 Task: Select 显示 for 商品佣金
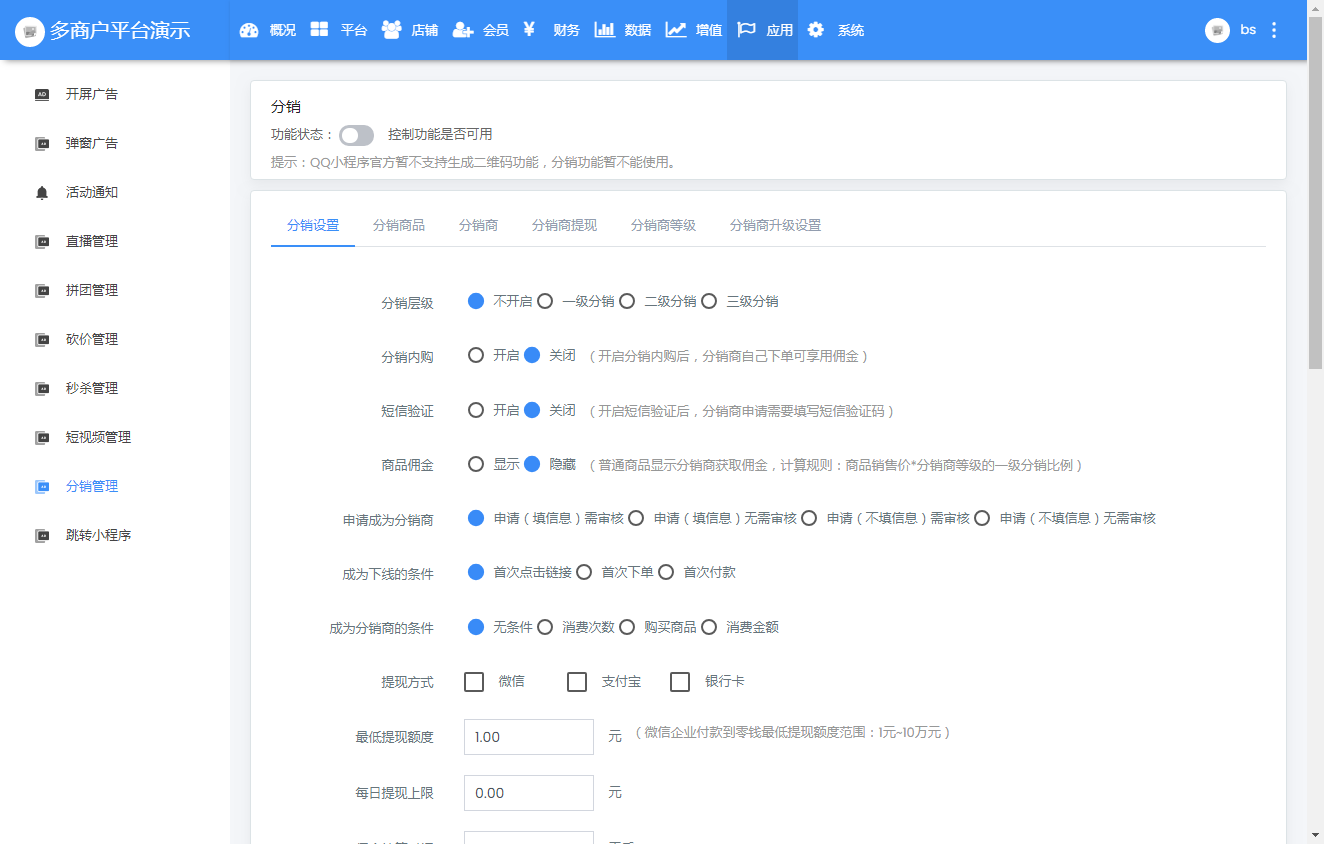click(x=476, y=464)
